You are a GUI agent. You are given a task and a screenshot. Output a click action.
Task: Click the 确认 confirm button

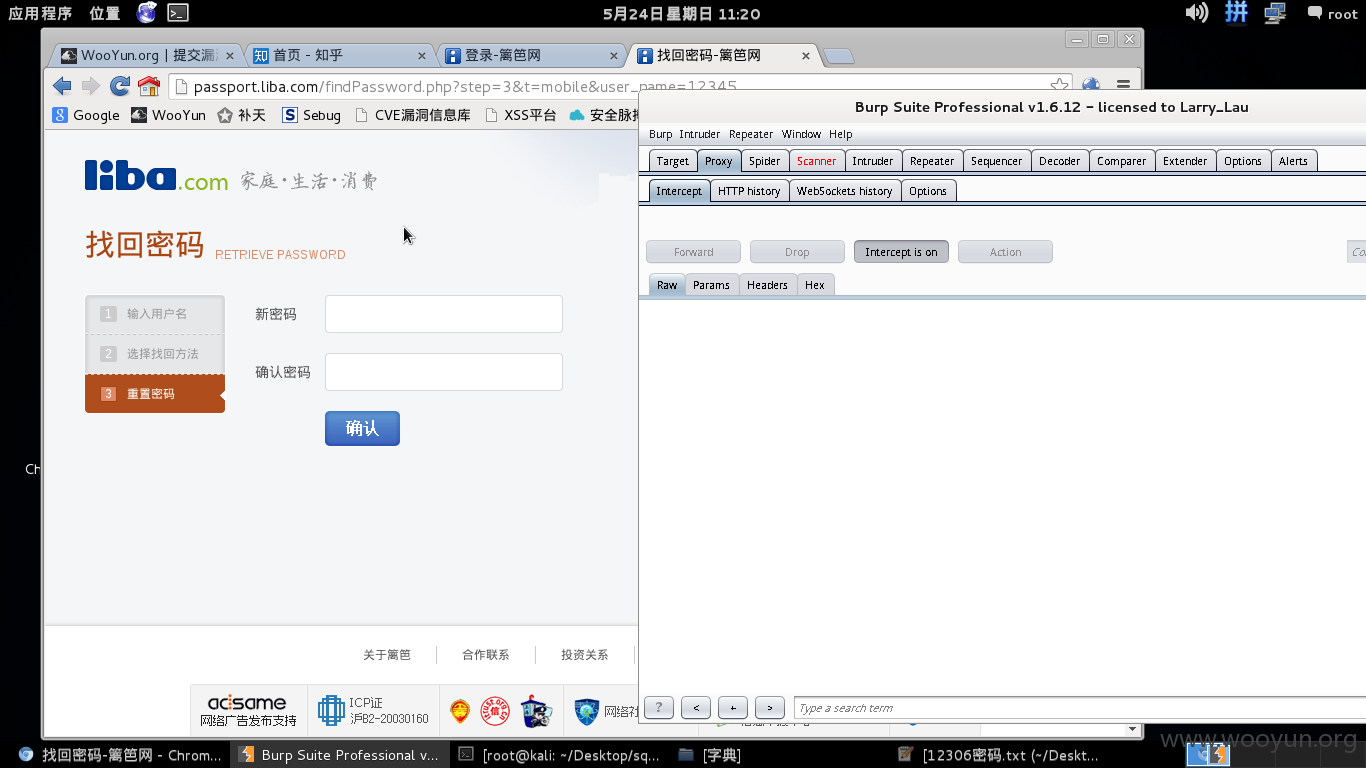(x=362, y=428)
